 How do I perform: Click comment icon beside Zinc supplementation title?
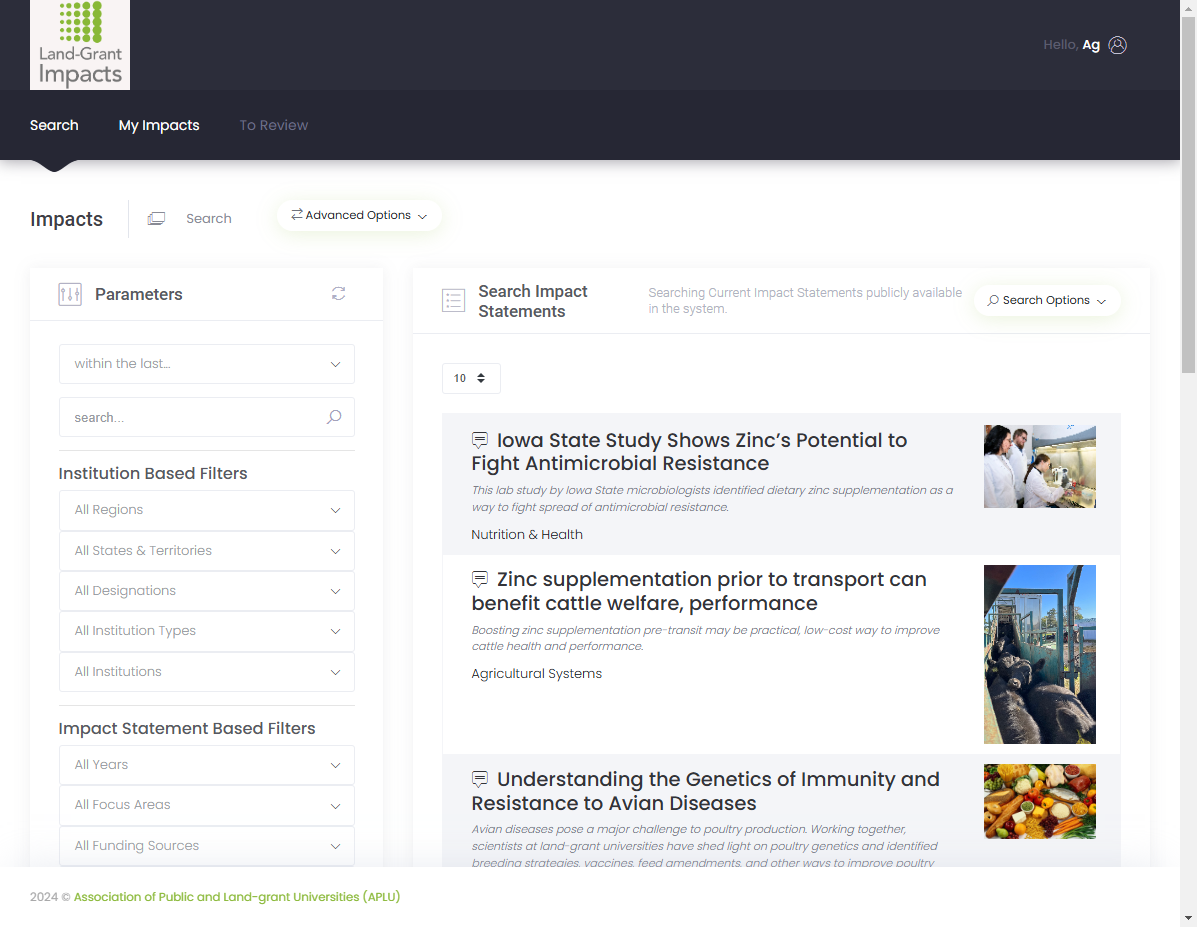(479, 578)
